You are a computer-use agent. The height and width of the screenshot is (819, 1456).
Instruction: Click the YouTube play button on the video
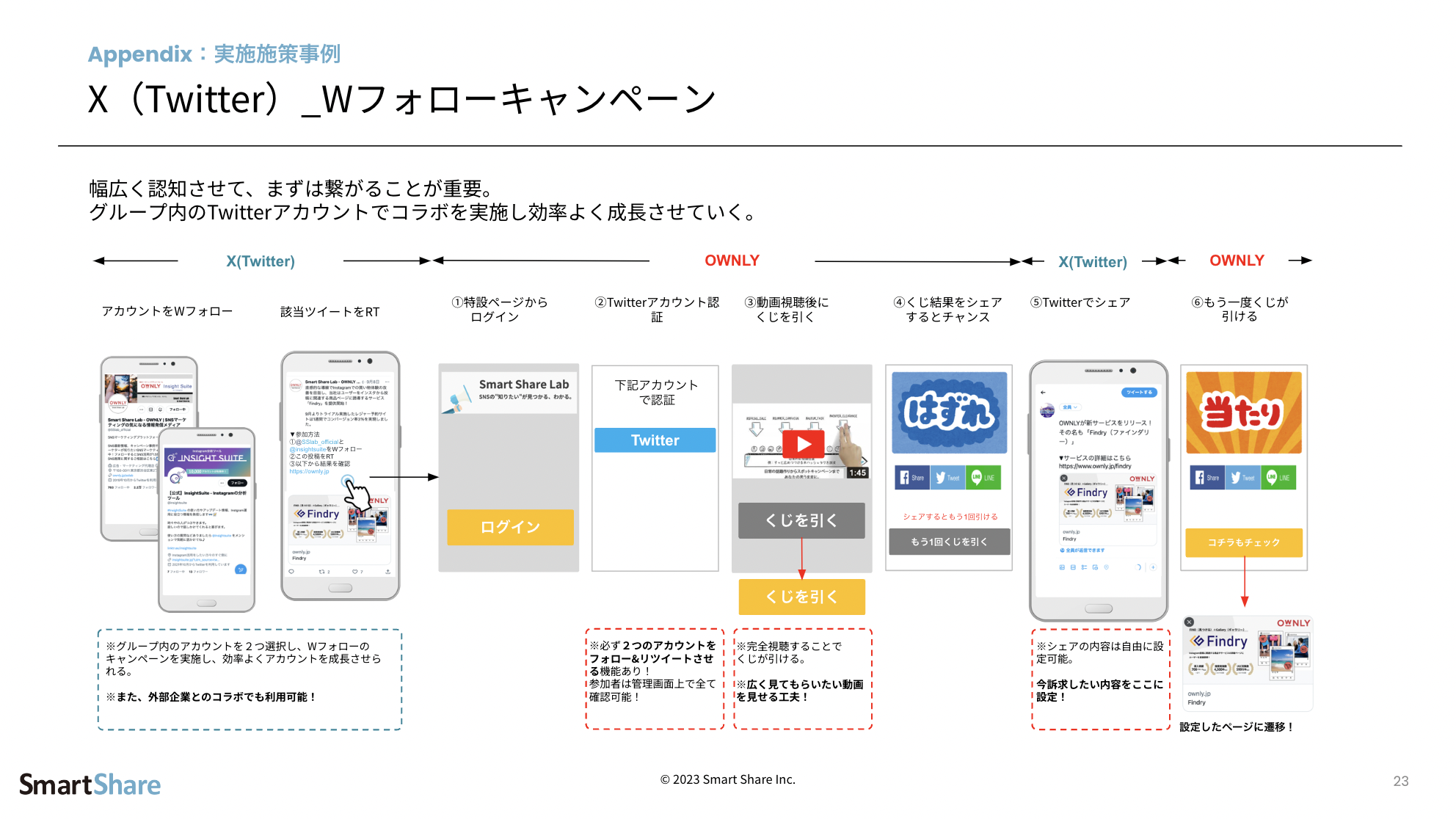[x=805, y=444]
